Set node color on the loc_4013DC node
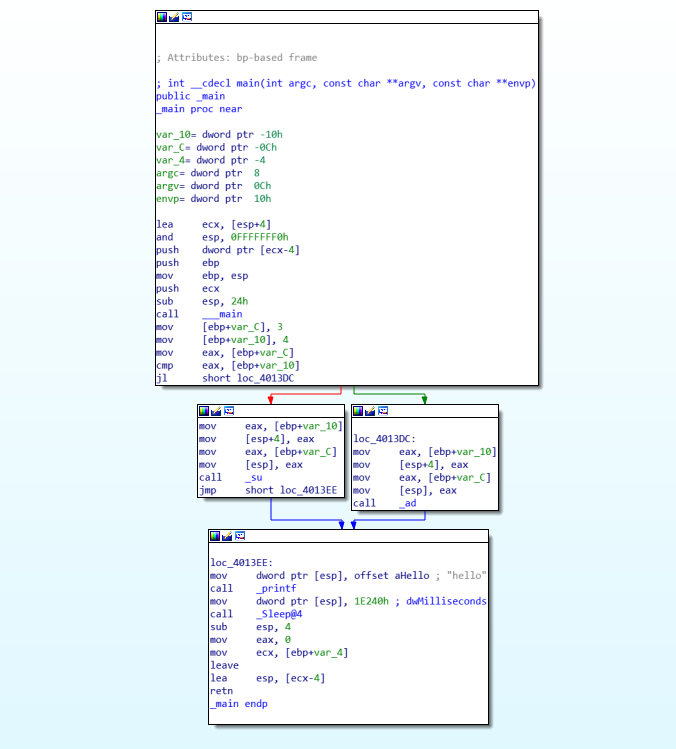The width and height of the screenshot is (676, 749). [358, 411]
